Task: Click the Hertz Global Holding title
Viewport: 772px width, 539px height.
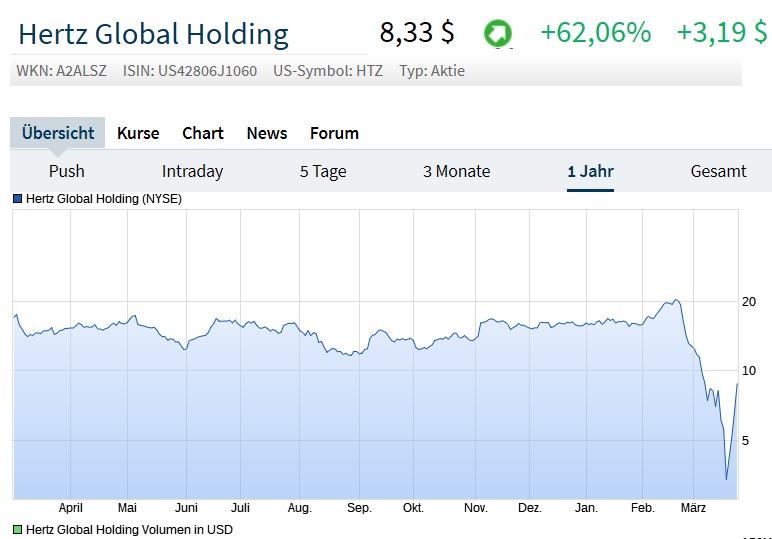Action: pos(154,34)
